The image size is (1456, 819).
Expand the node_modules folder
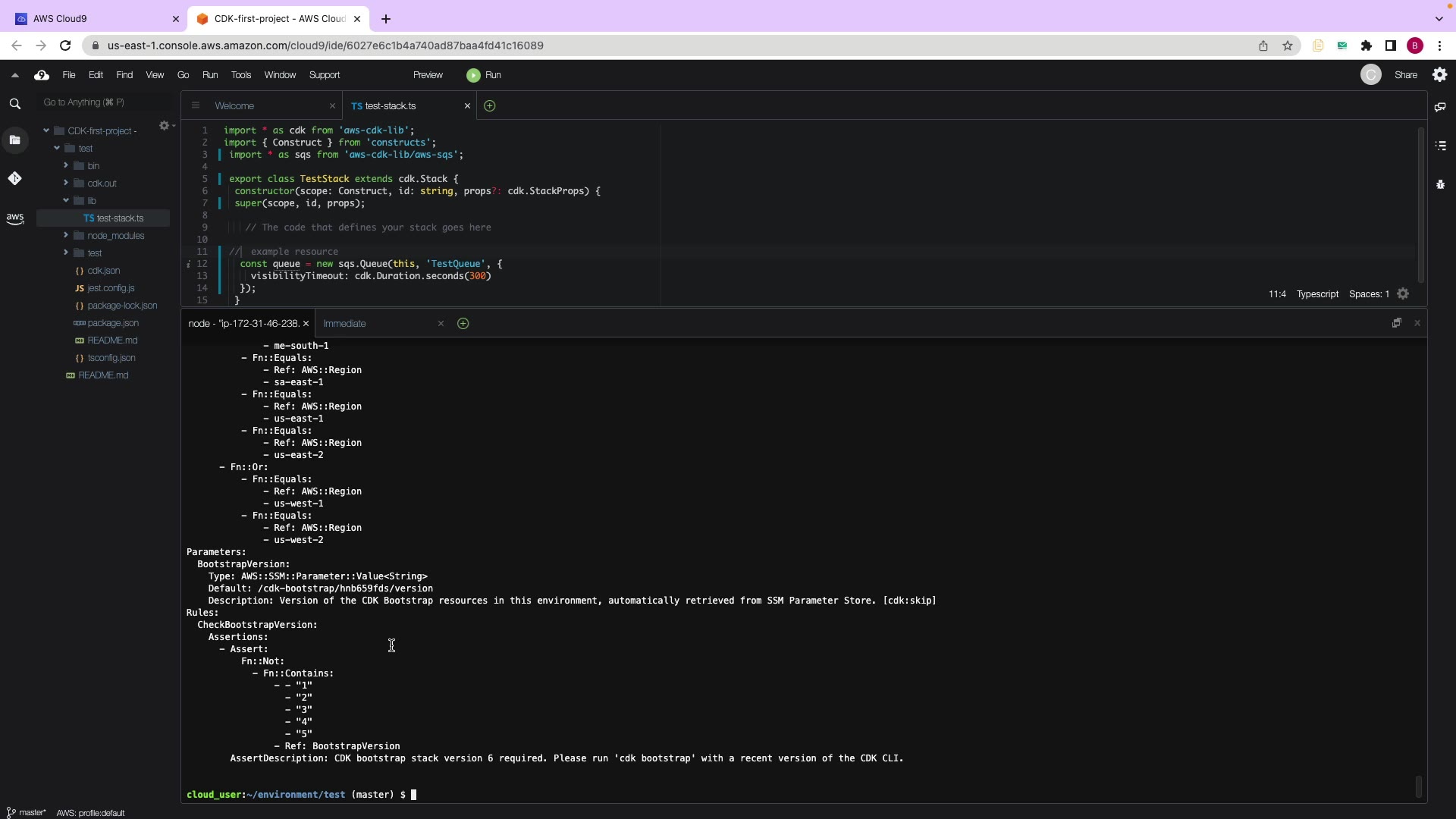(66, 236)
